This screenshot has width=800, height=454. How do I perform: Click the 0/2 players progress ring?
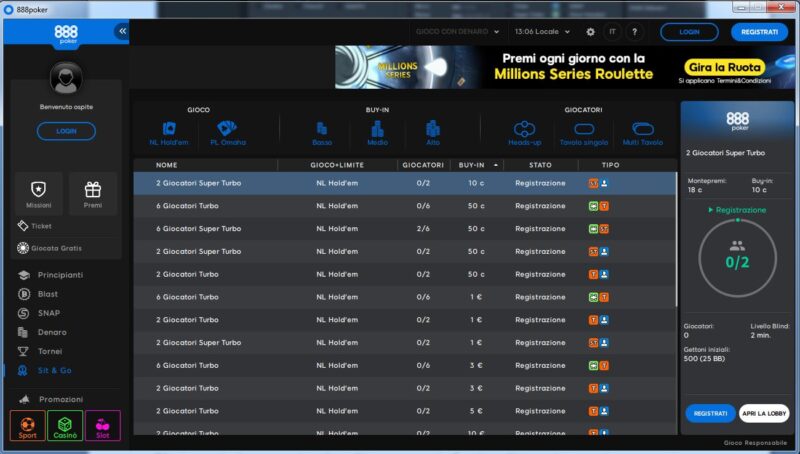(x=737, y=258)
